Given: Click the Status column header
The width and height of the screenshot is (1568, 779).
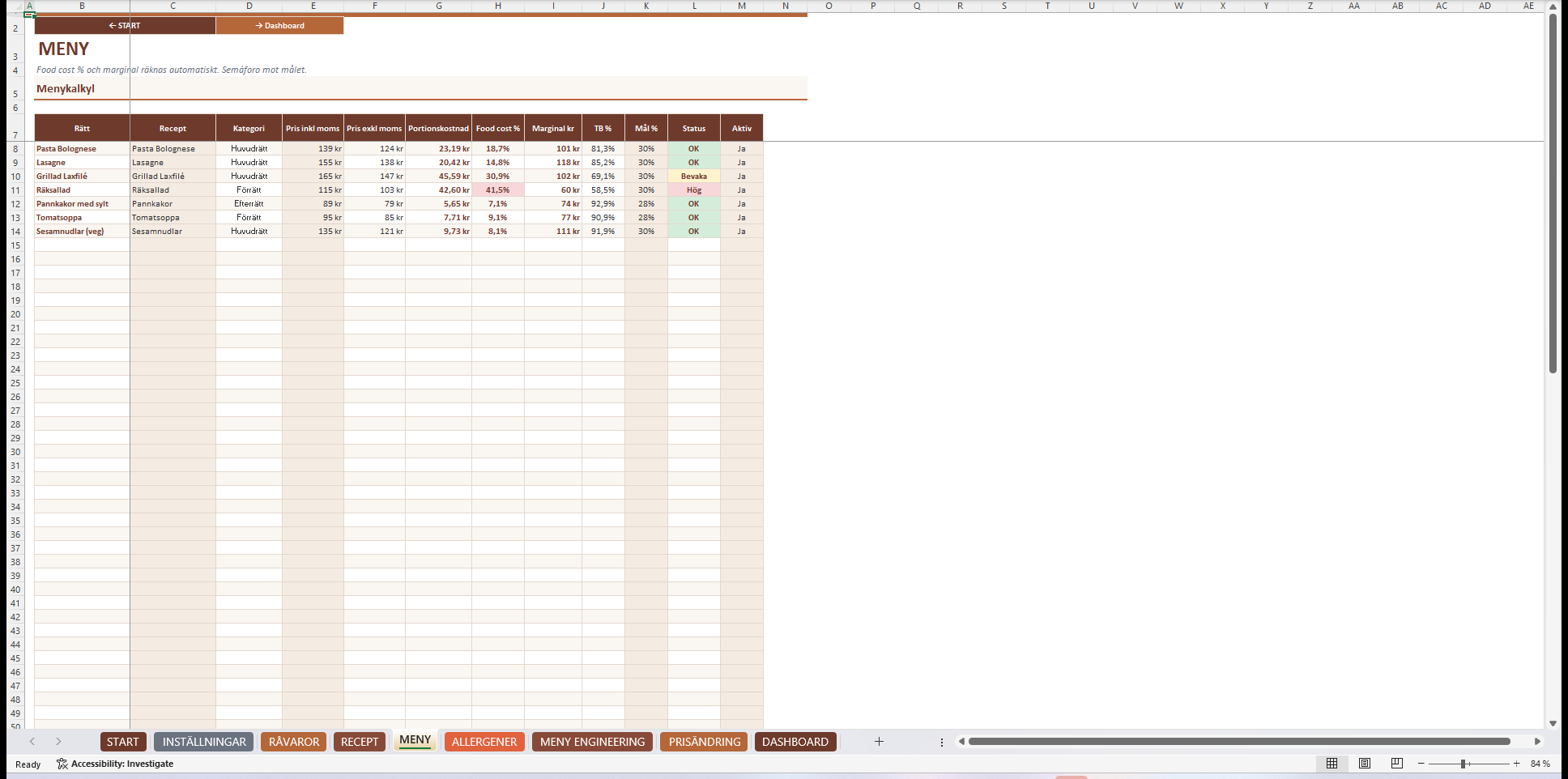Looking at the screenshot, I should pyautogui.click(x=694, y=128).
